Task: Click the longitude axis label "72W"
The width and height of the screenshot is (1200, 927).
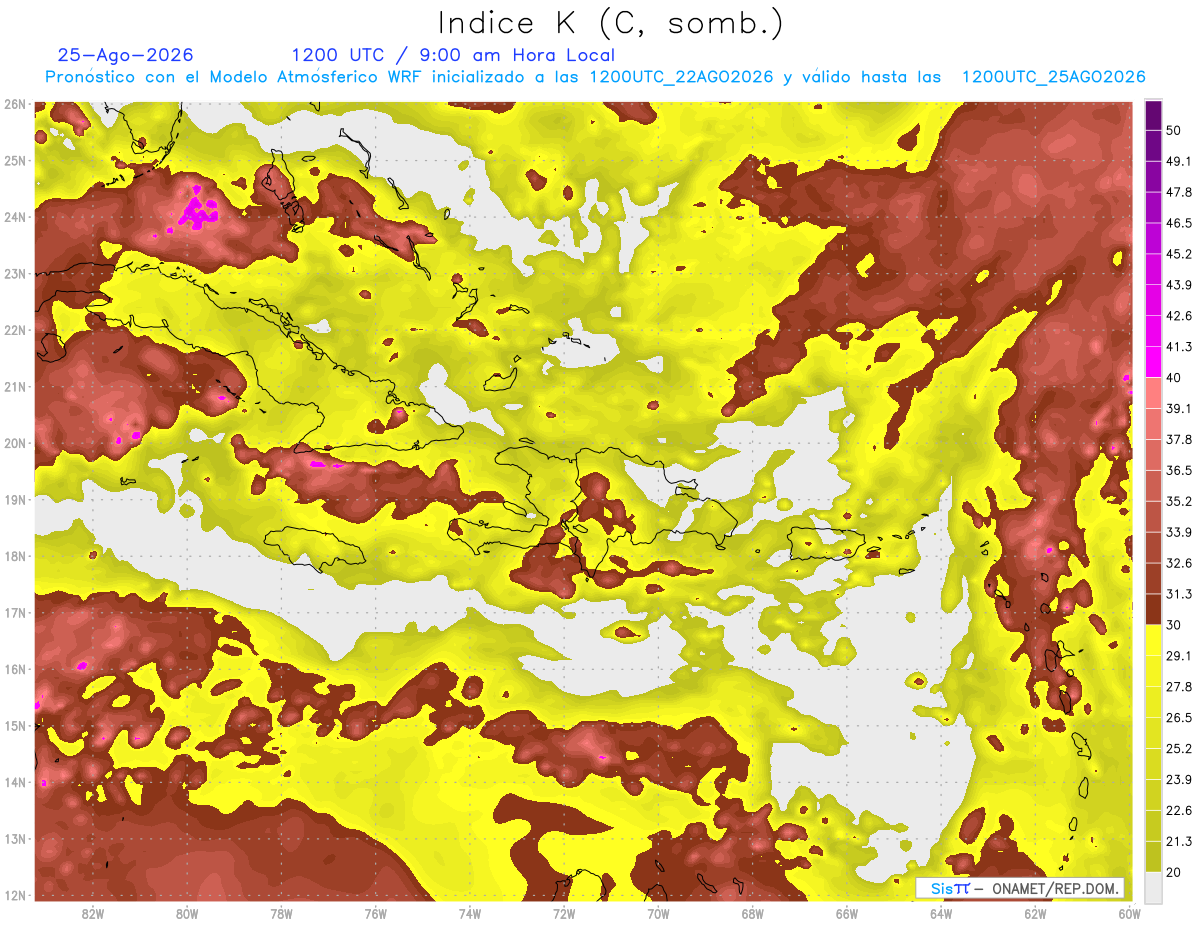Action: click(564, 914)
